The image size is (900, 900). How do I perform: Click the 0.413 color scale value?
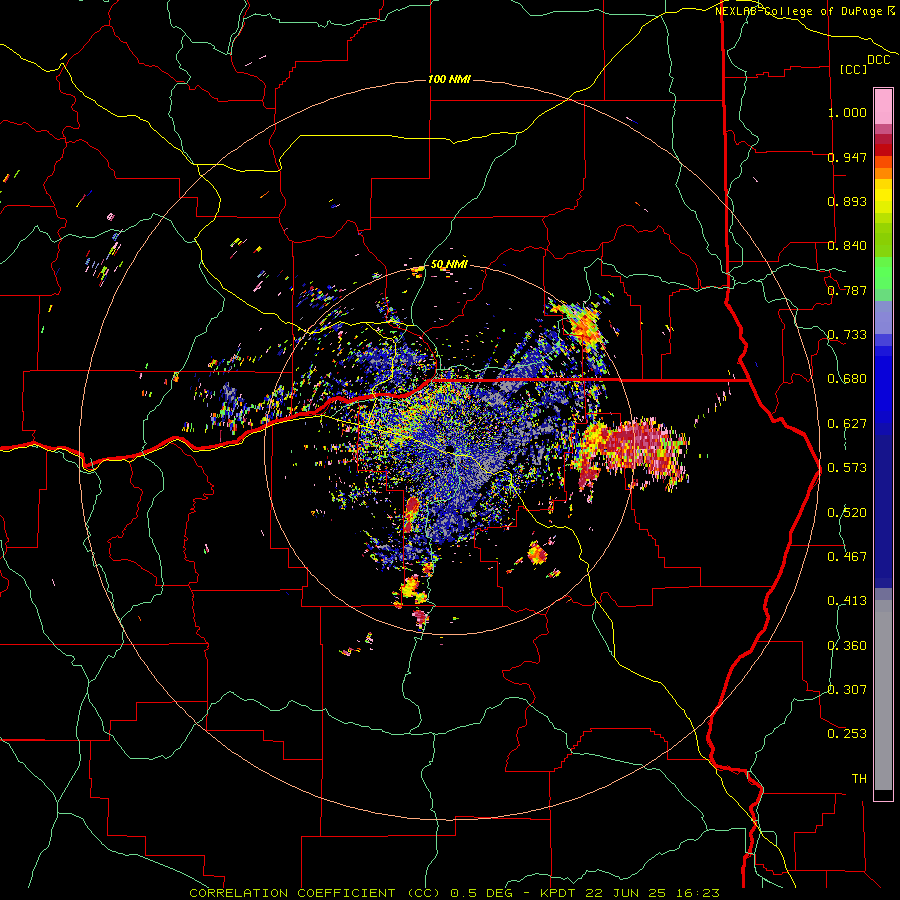tap(847, 601)
